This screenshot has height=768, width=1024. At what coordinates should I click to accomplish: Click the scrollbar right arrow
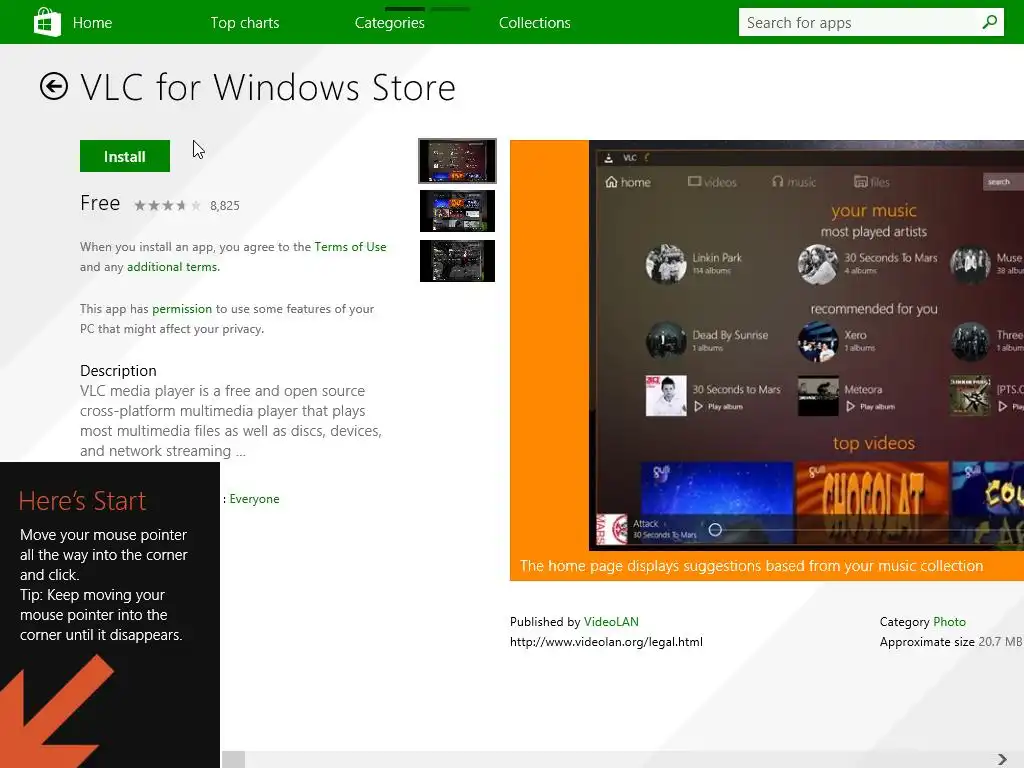[1002, 760]
